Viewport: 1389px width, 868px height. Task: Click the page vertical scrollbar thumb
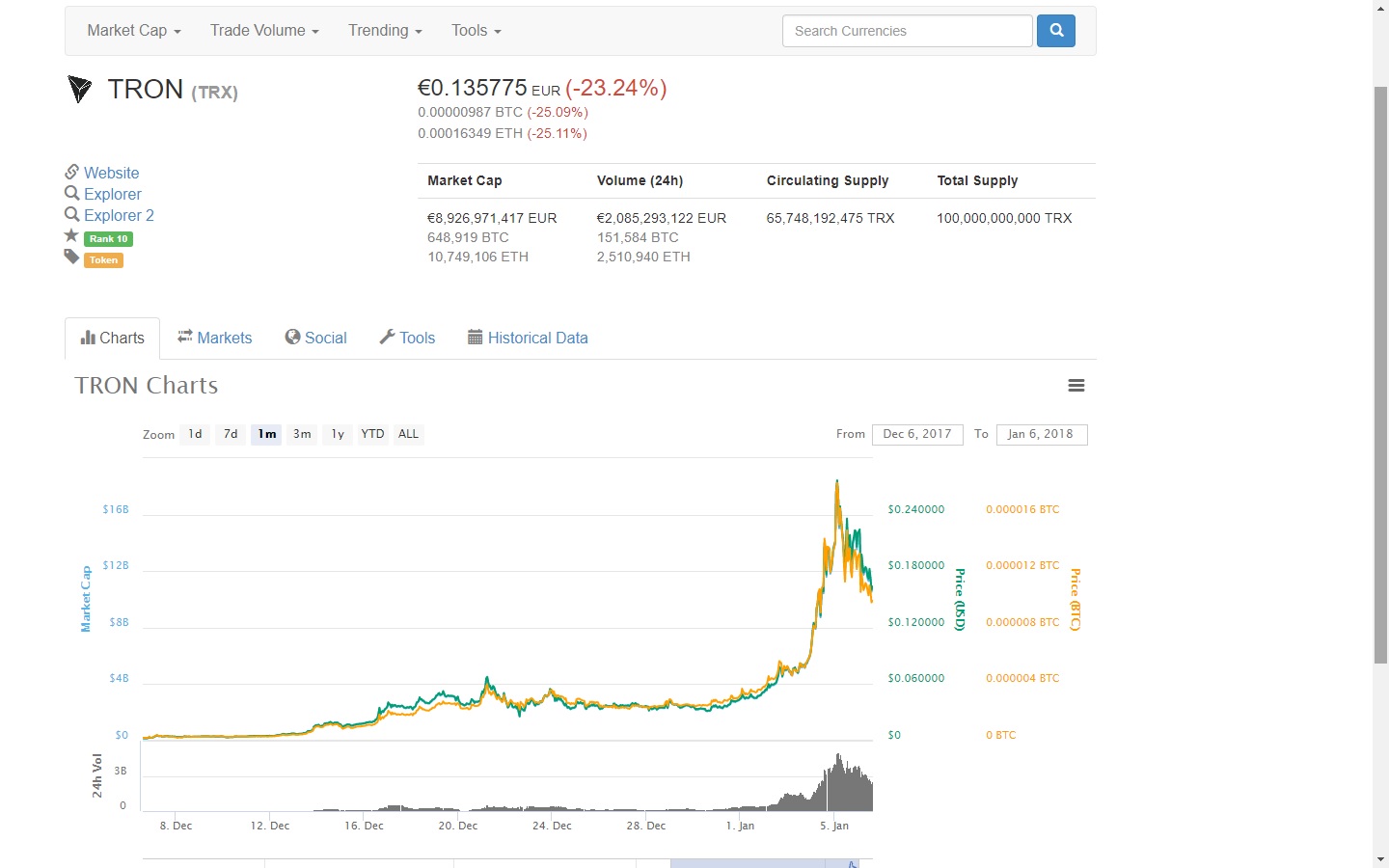point(1380,374)
